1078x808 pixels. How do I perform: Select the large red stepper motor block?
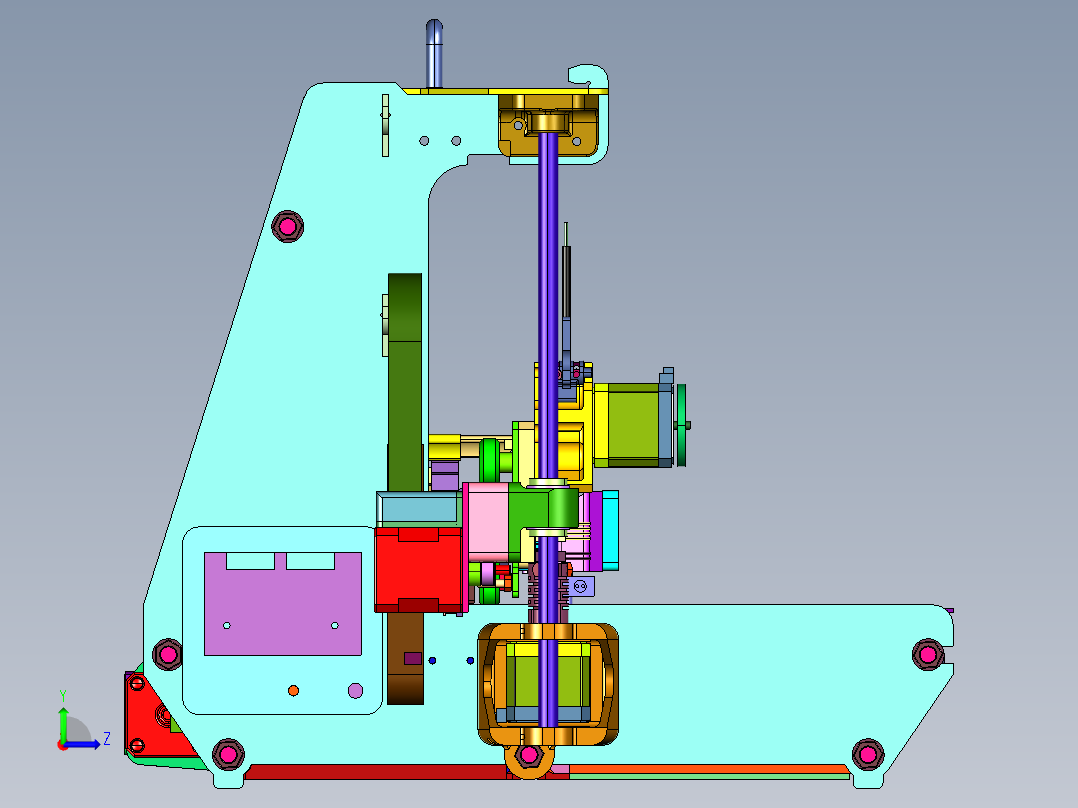point(418,570)
